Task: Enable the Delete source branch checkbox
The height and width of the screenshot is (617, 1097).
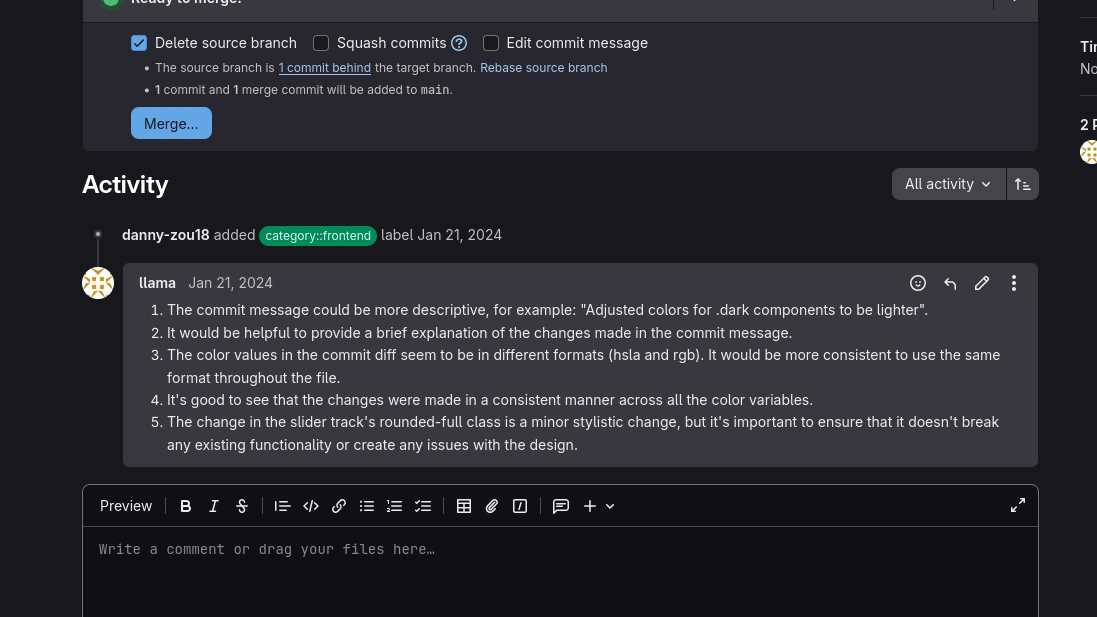Action: (139, 43)
